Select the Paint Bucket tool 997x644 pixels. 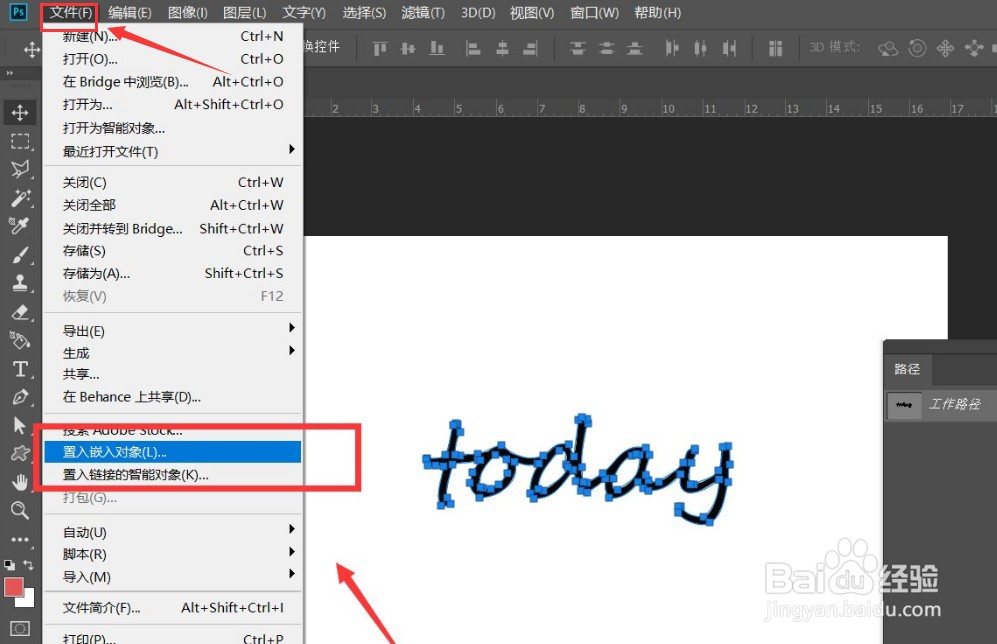pos(20,341)
